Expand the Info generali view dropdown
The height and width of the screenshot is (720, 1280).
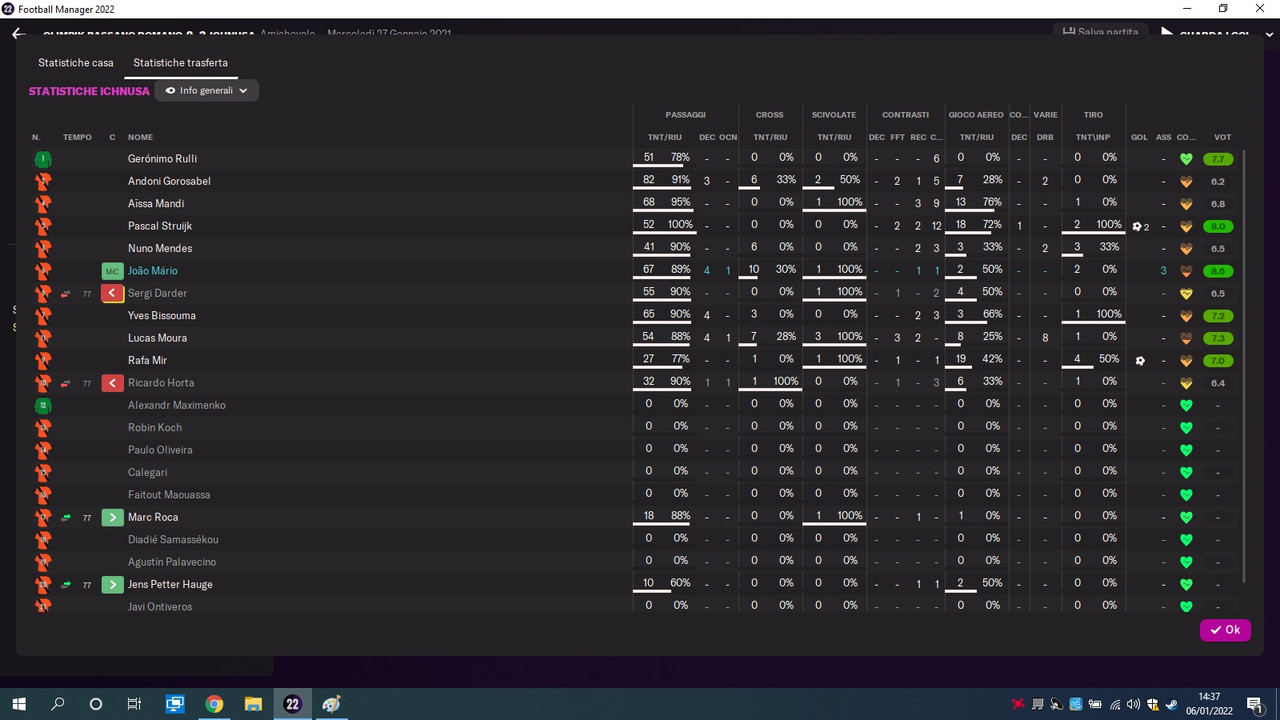click(x=207, y=91)
